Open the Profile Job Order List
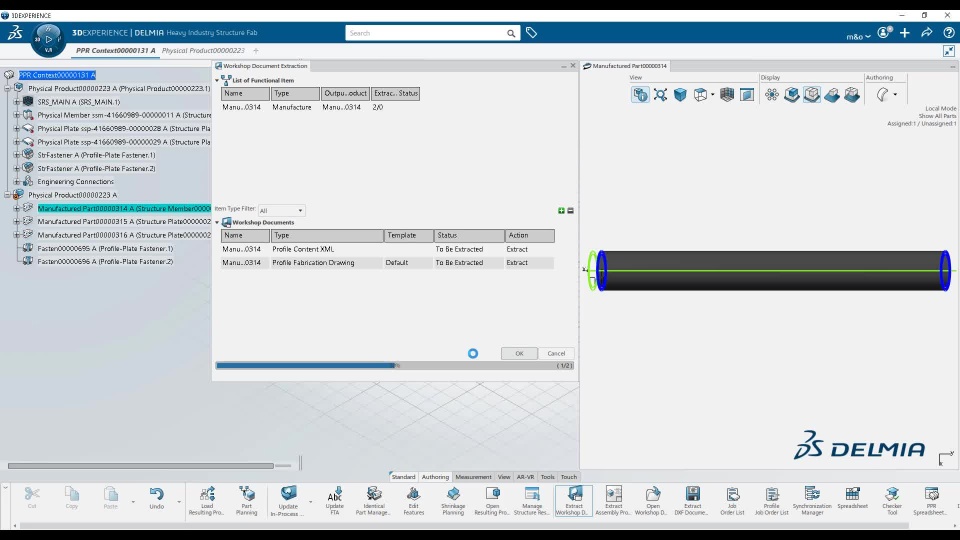This screenshot has width=960, height=540. [x=771, y=500]
